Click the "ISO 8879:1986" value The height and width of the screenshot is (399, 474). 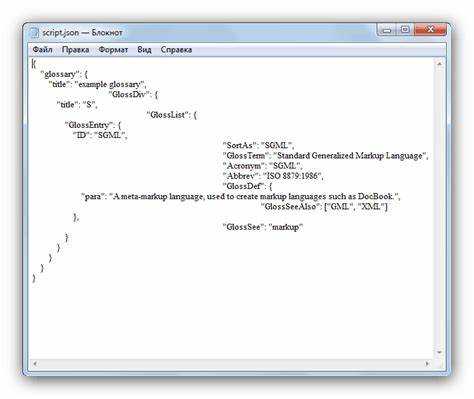292,176
